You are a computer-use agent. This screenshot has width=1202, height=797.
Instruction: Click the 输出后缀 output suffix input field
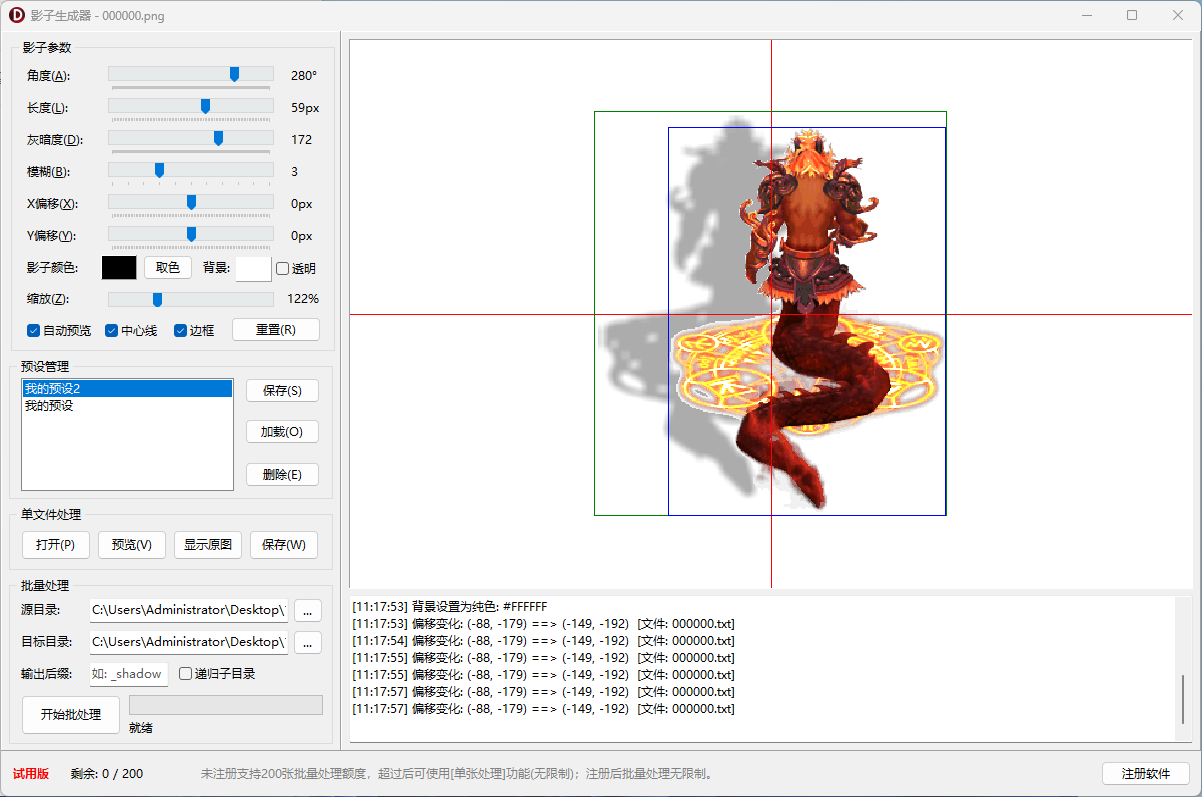tap(129, 674)
